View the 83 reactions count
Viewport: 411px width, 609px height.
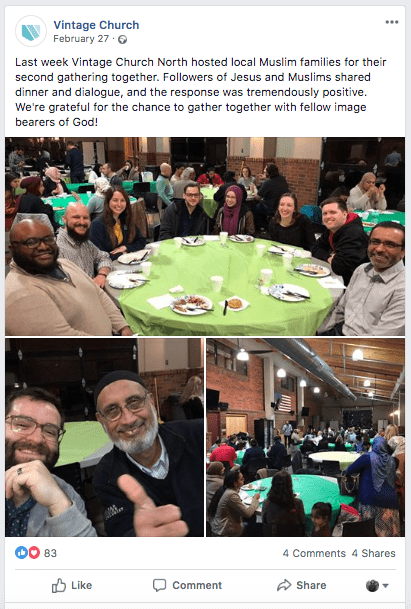(50, 553)
